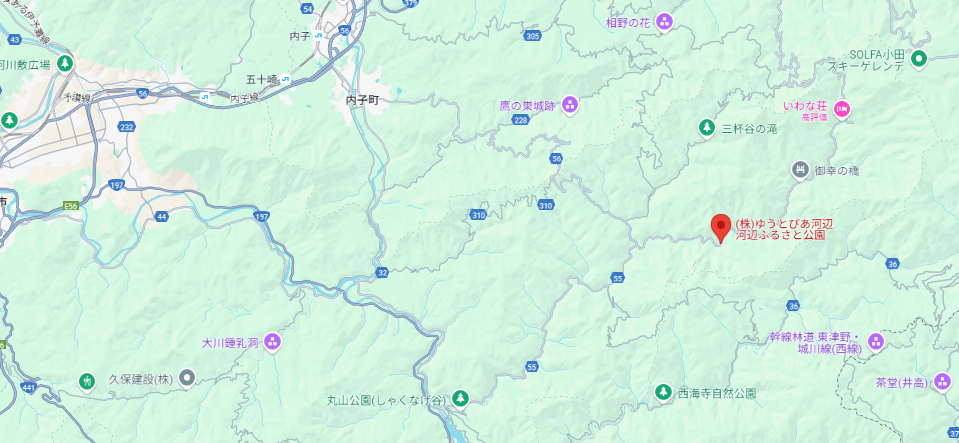Viewport: 959px width, 443px height.
Task: Click the 河川敷広場 park icon
Action: click(65, 63)
